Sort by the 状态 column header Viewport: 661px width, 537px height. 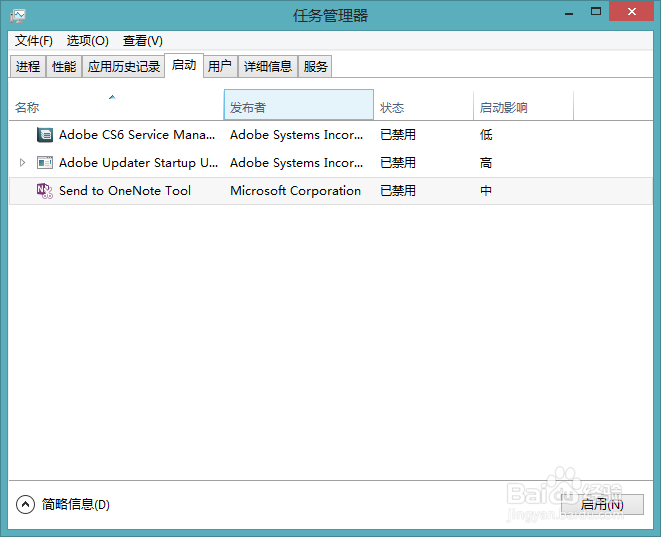coord(424,105)
